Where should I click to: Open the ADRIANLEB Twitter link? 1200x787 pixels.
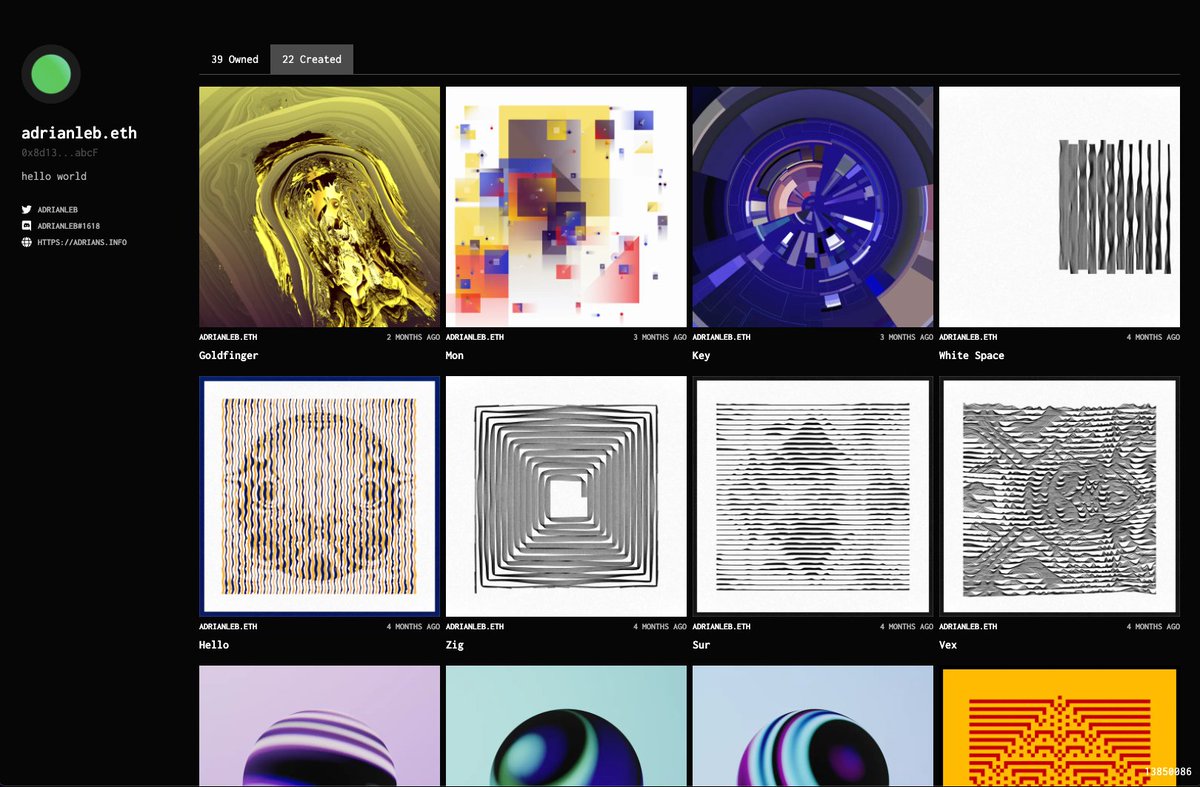pyautogui.click(x=58, y=210)
